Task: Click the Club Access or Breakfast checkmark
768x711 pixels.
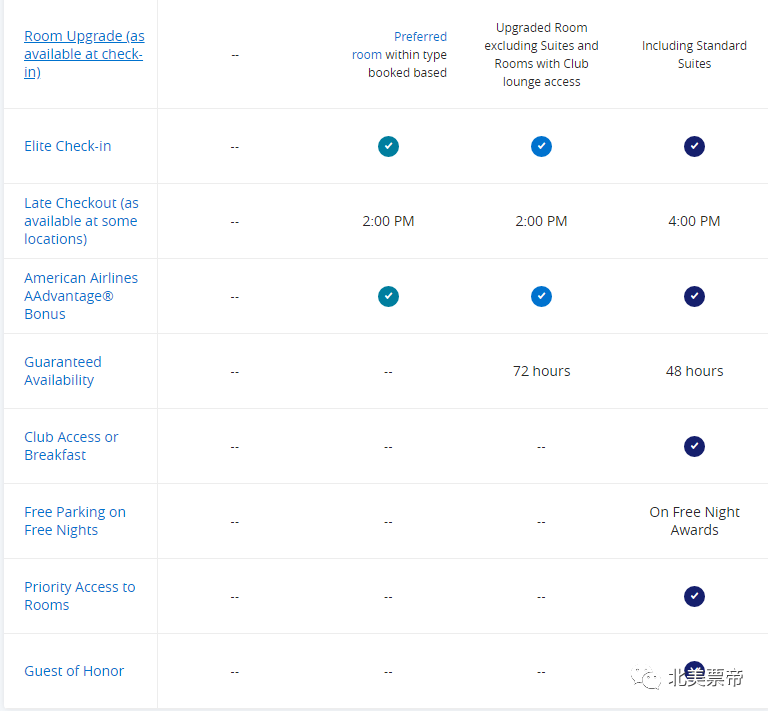Action: click(694, 446)
